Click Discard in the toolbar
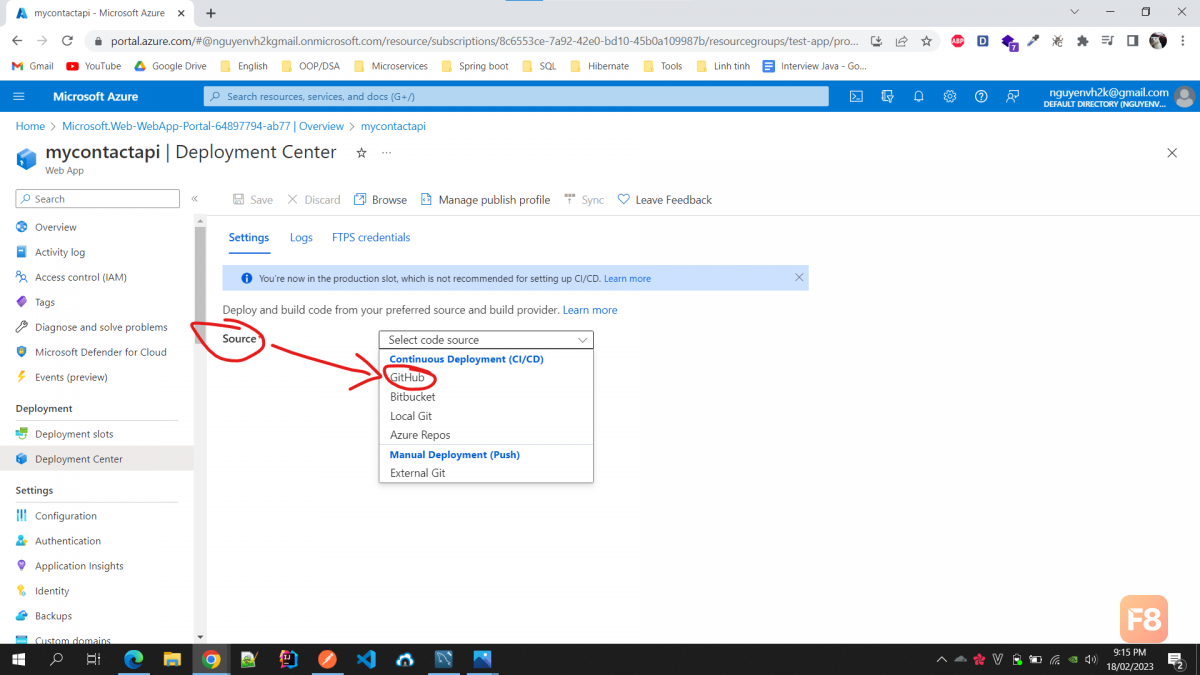The width and height of the screenshot is (1200, 675). (314, 200)
